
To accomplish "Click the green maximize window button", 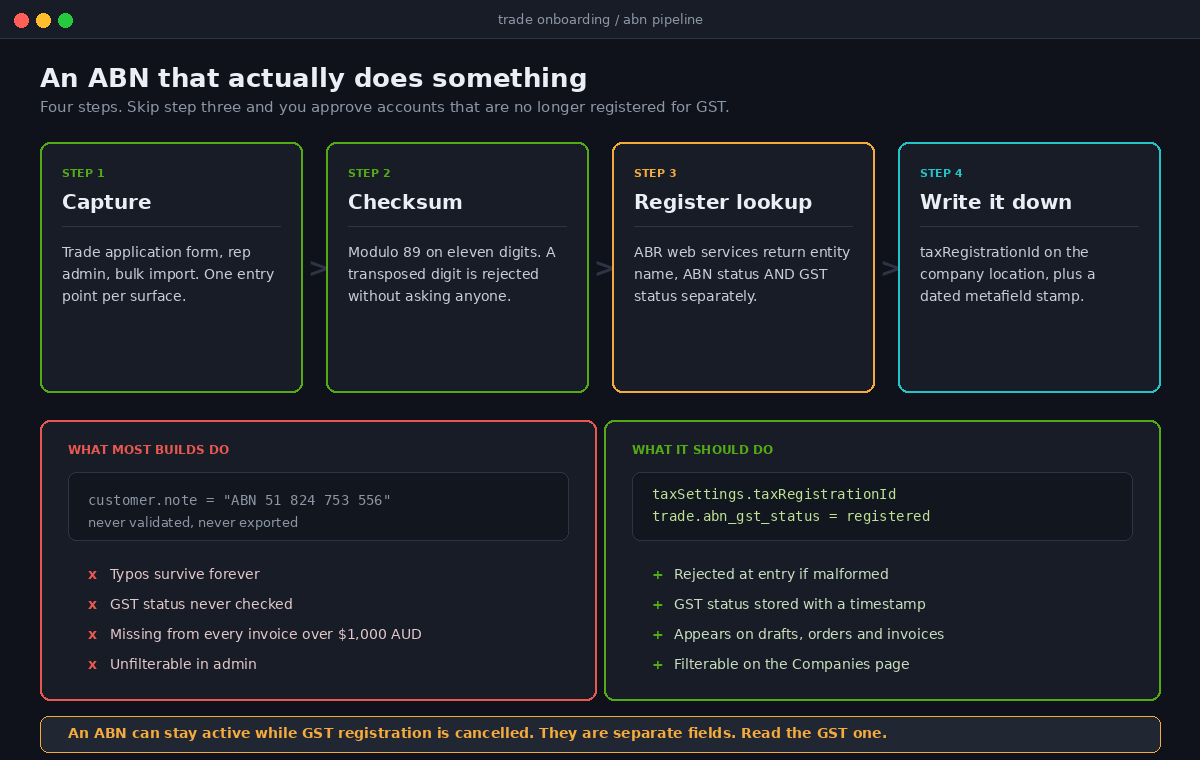I will [65, 20].
